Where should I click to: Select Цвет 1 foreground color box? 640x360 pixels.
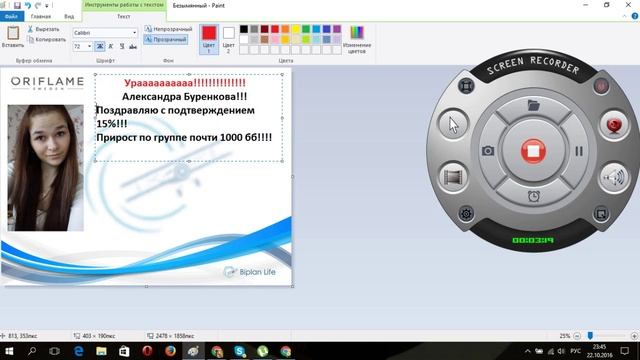pos(209,39)
